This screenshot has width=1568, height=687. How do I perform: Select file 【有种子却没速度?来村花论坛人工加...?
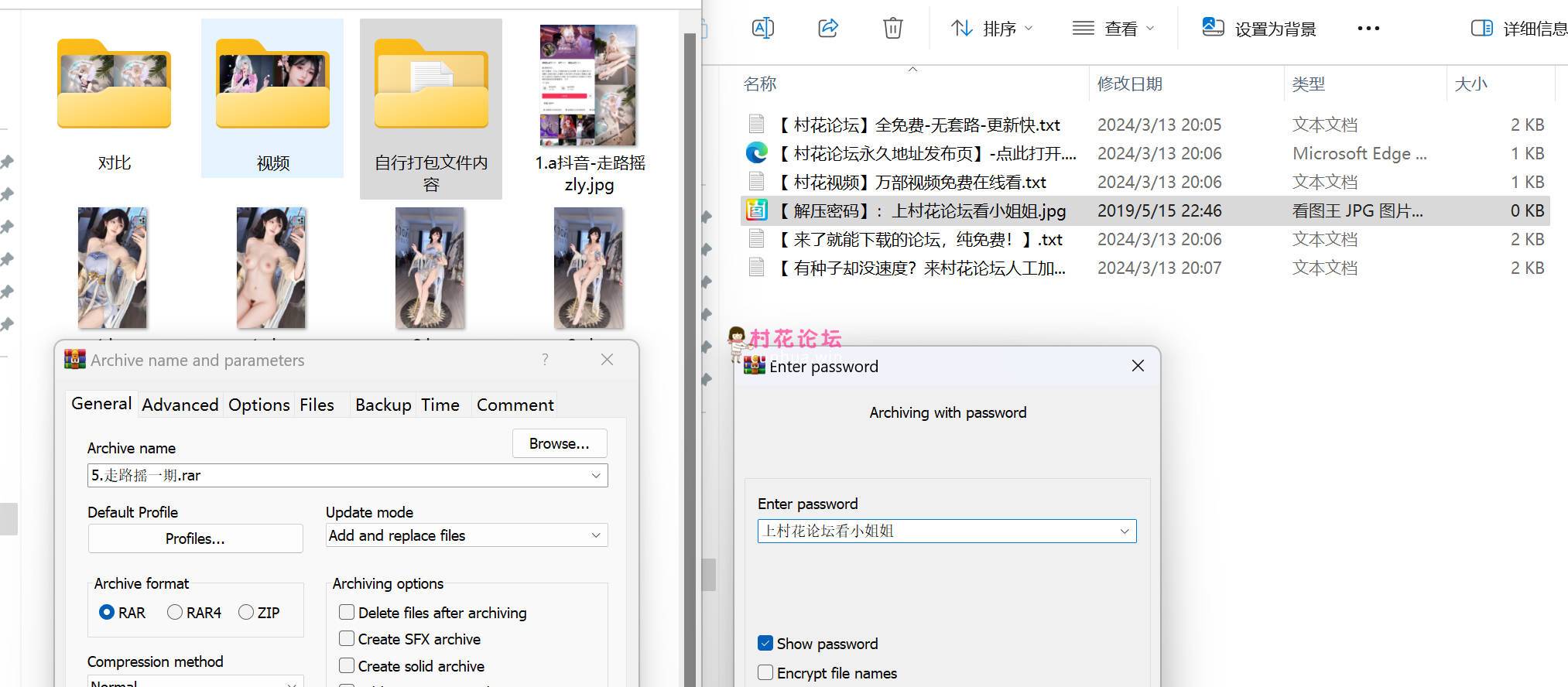tap(1146, 268)
